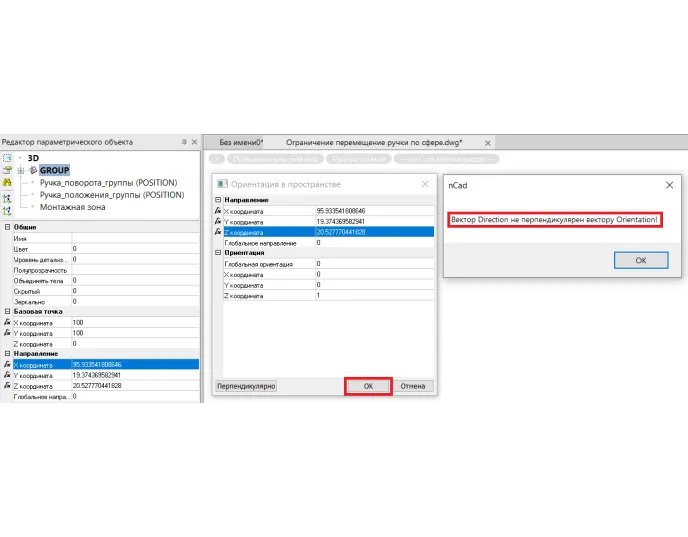Screen dimensions: 688x537
Task: Click the Скрытый value field
Action: (x=135, y=291)
